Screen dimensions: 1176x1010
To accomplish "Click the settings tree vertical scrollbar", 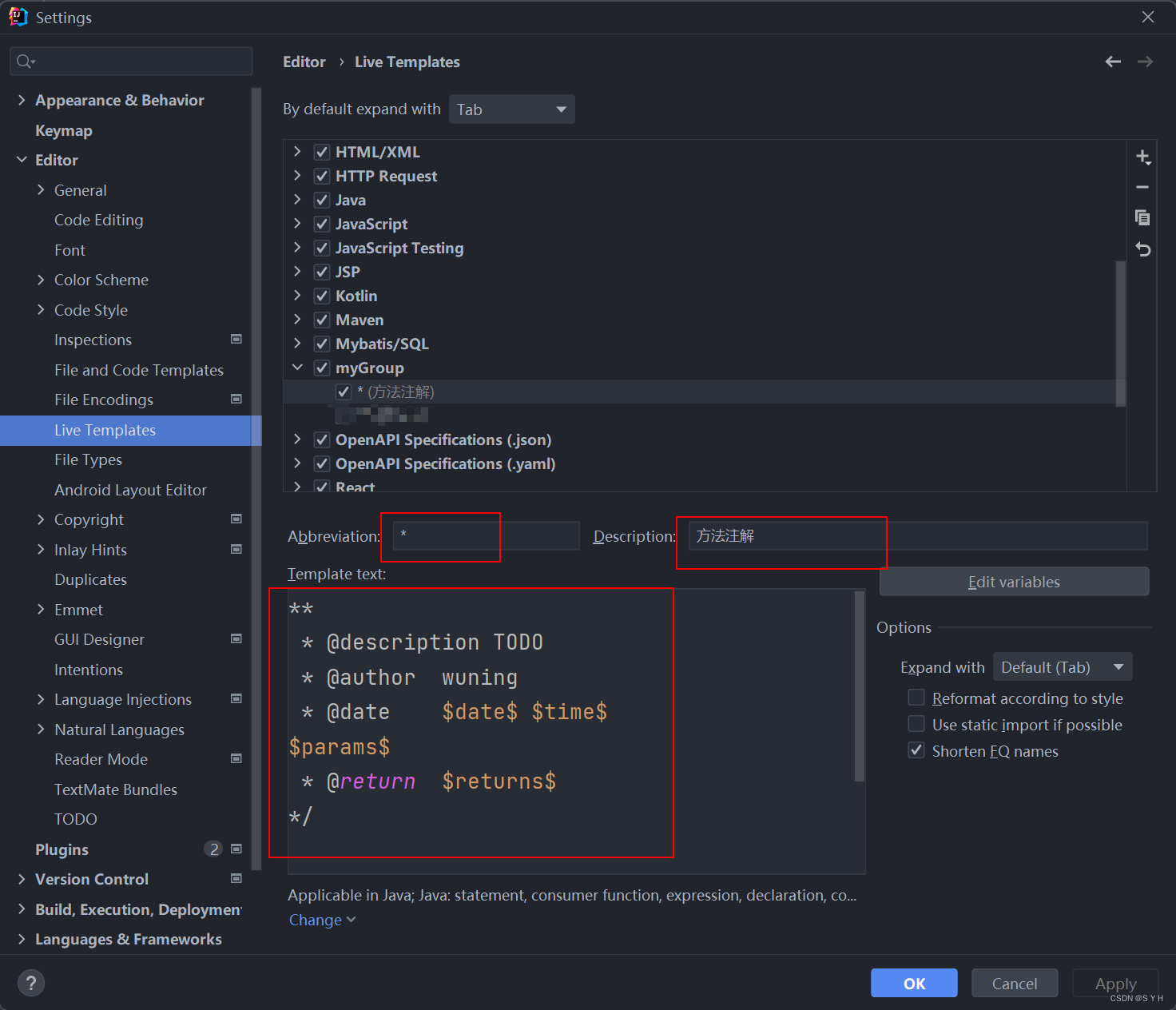I will coord(256,478).
